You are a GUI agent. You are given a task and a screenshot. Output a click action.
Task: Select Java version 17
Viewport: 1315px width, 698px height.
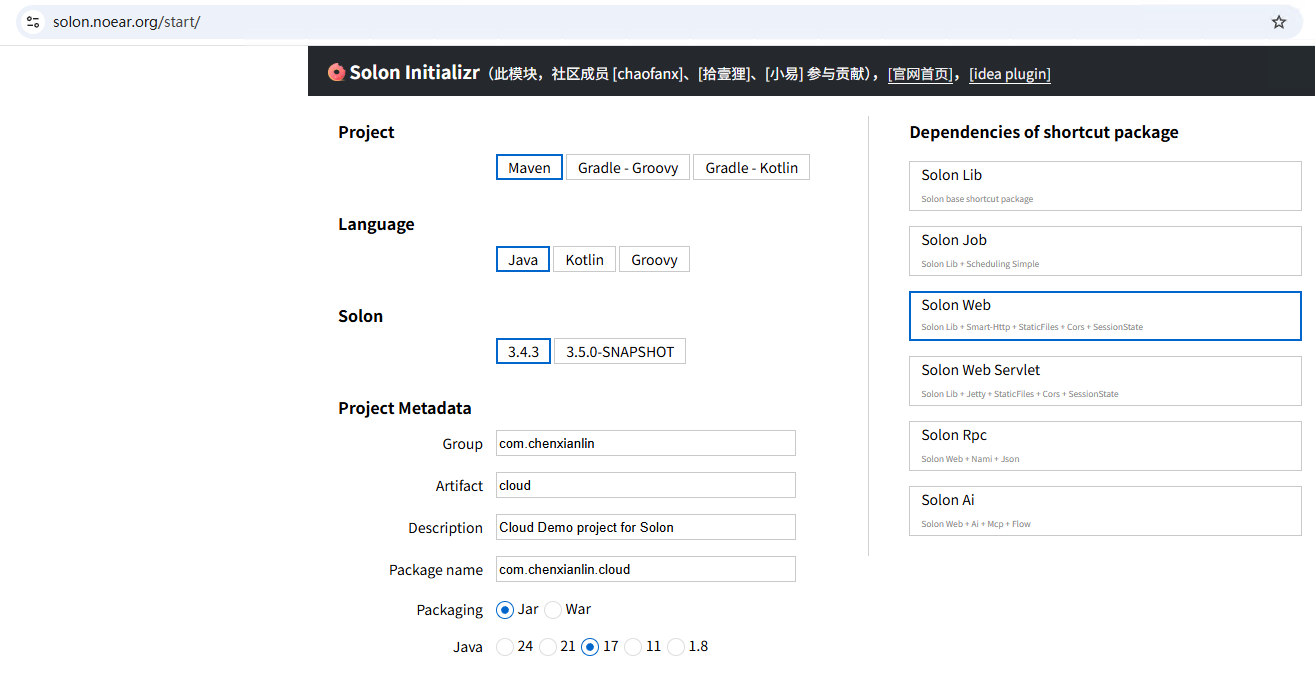[x=590, y=647]
